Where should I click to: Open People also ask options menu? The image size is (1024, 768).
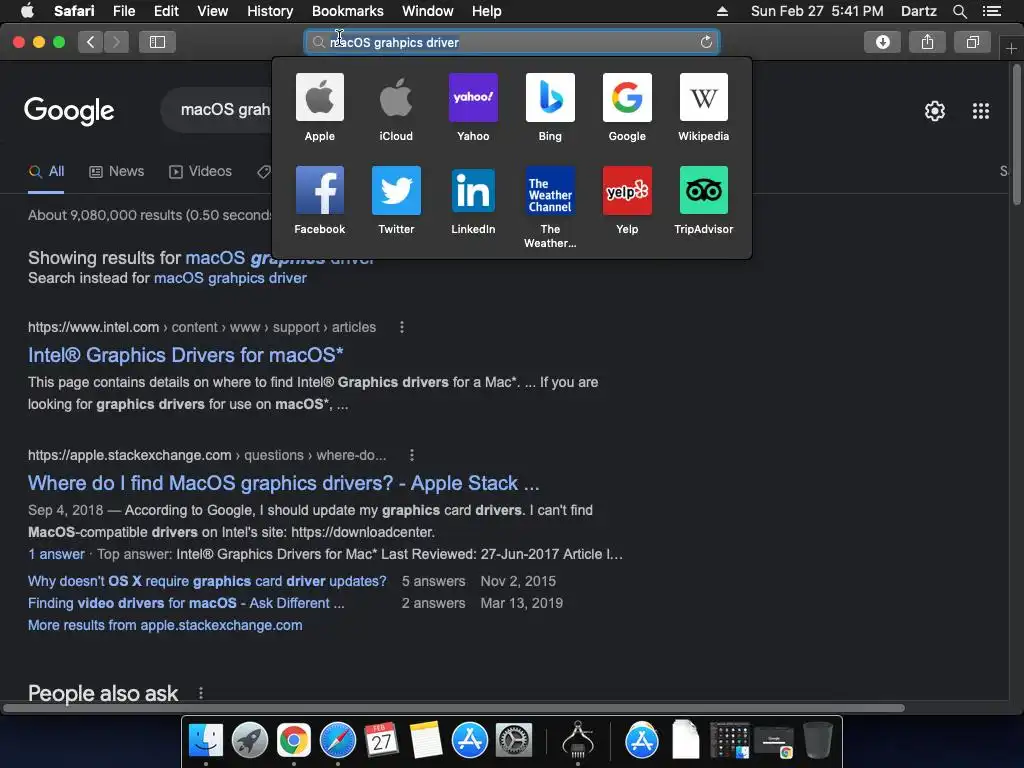pos(200,693)
